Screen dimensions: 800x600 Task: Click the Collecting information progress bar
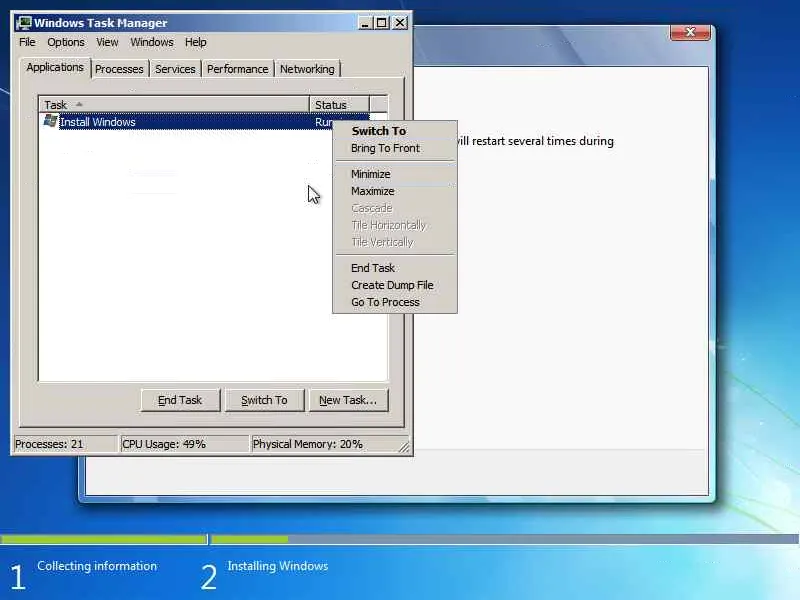tap(104, 539)
